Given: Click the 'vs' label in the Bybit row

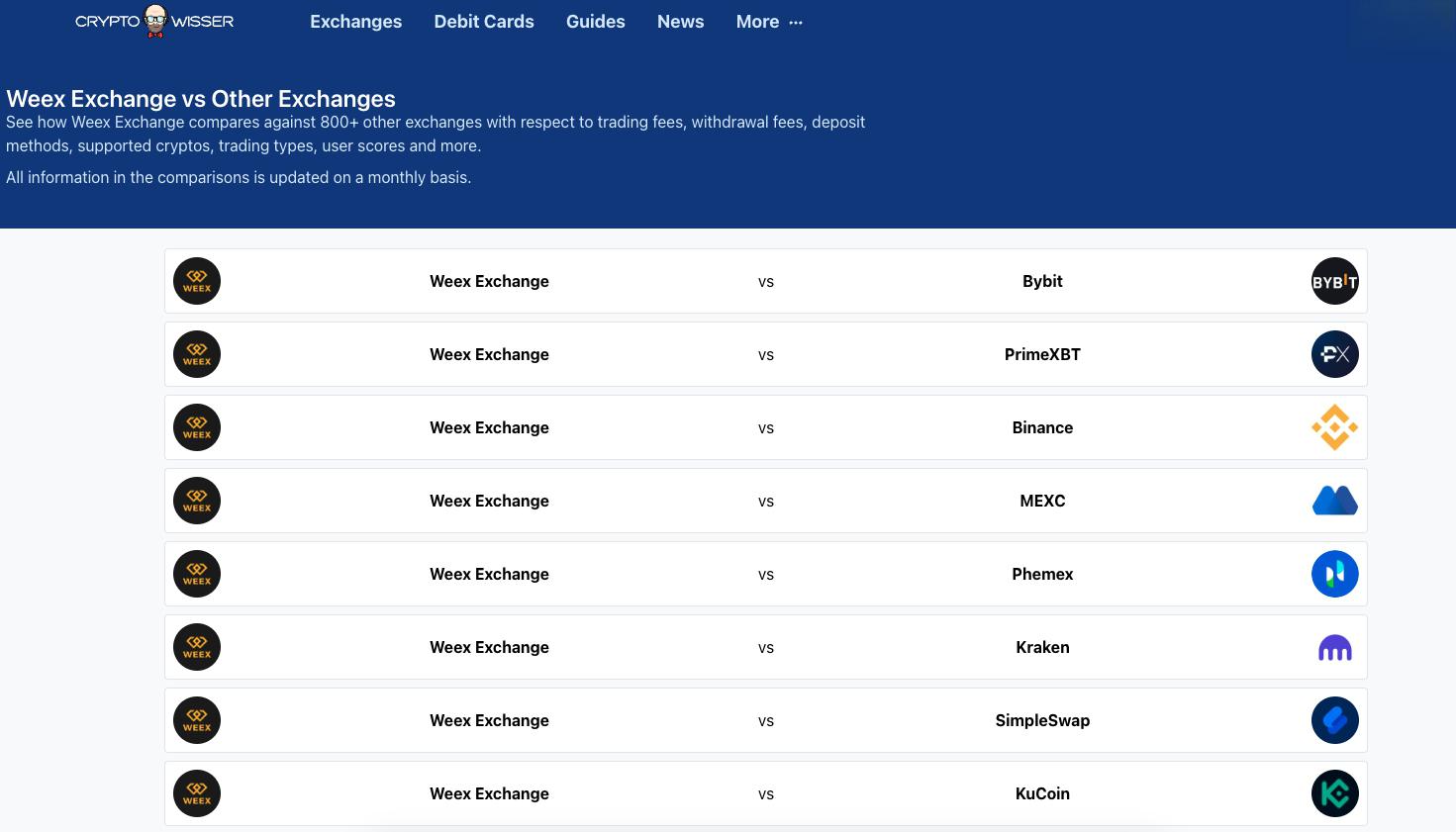Looking at the screenshot, I should [766, 282].
